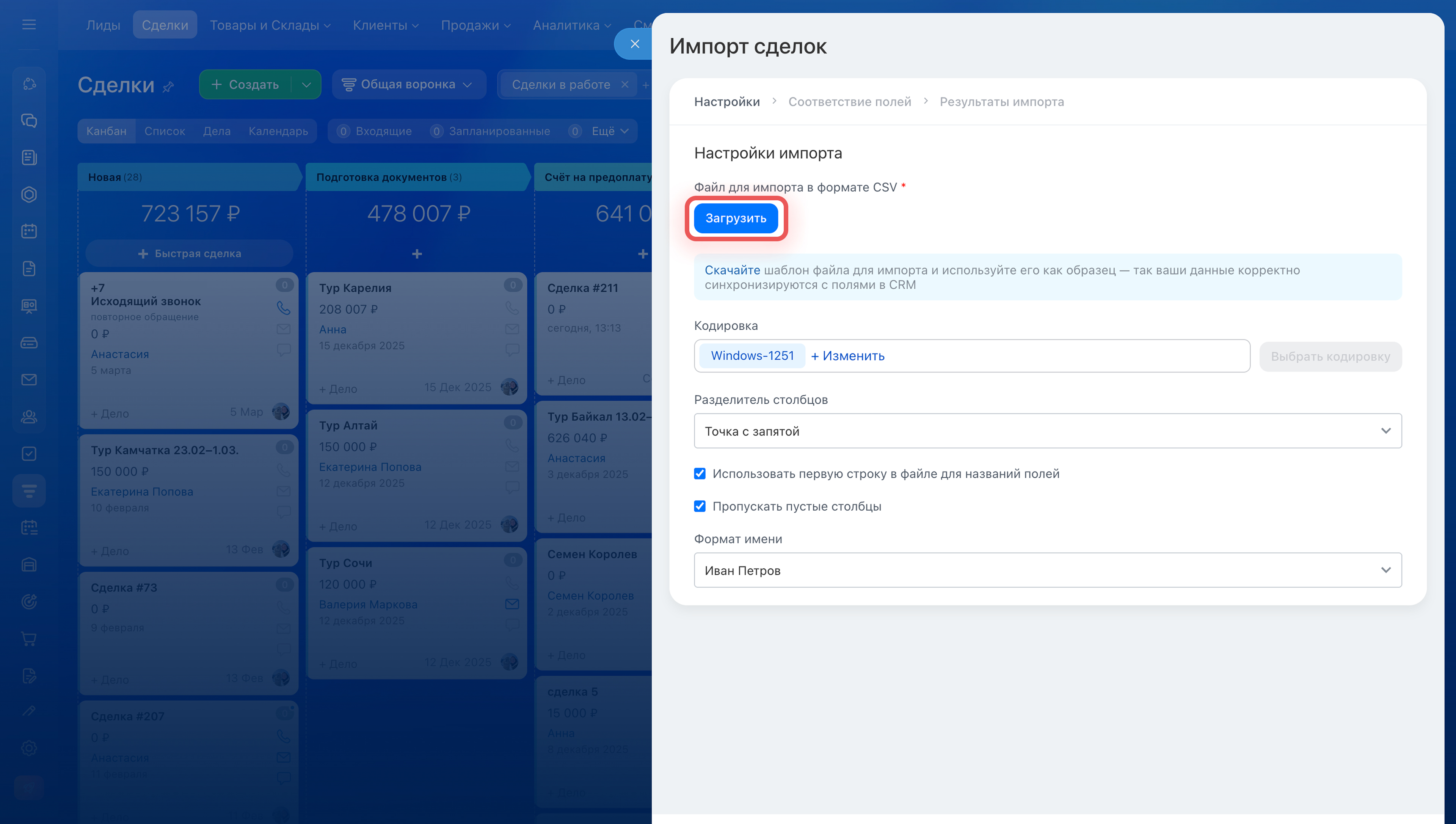Image resolution: width=1456 pixels, height=824 pixels.
Task: Click the hamburger menu icon
Action: click(29, 24)
